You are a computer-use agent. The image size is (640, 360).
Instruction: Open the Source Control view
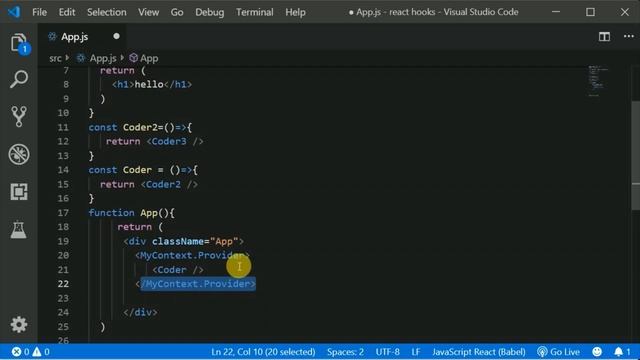pyautogui.click(x=19, y=116)
